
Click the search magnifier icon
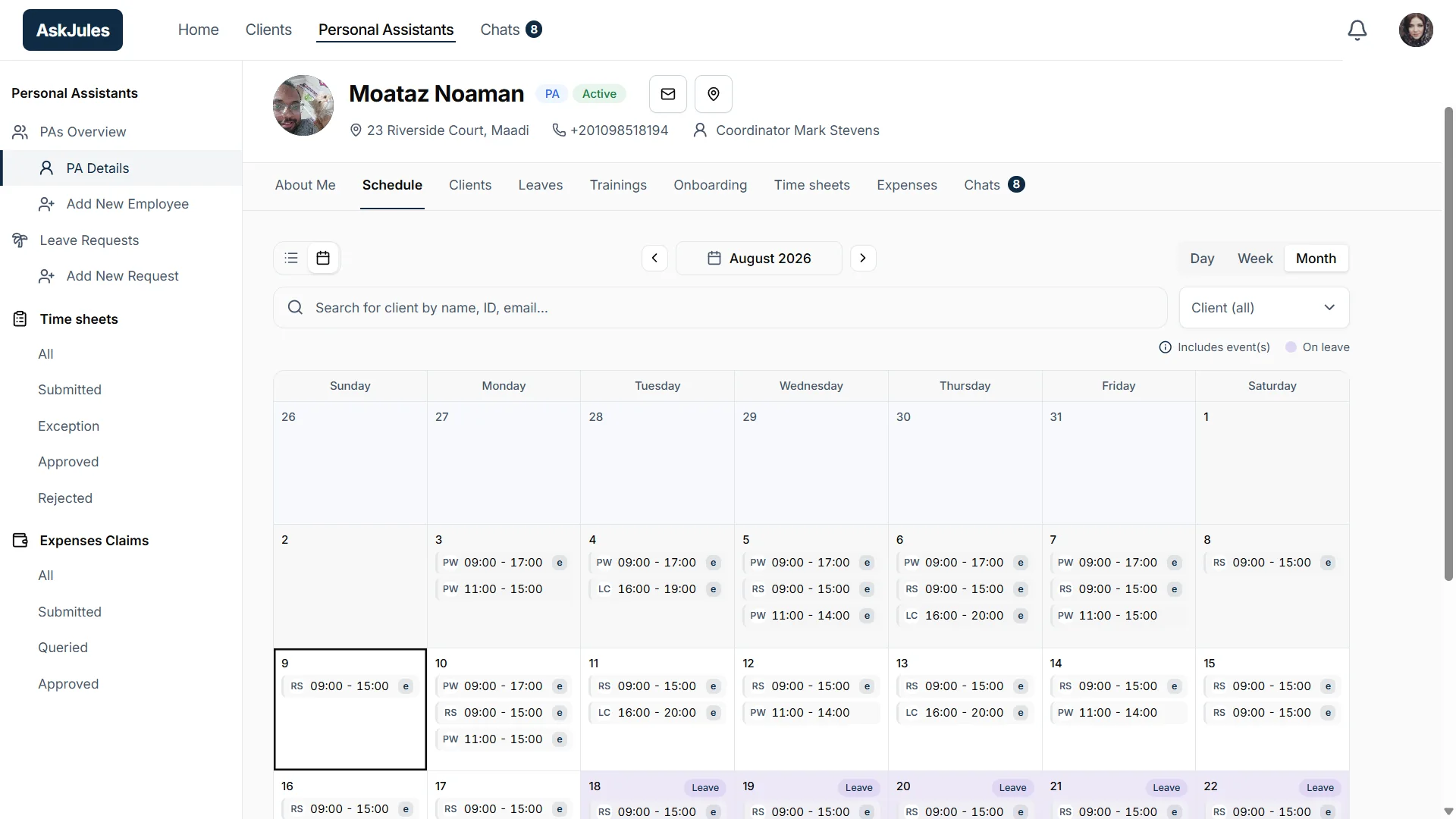coord(295,307)
